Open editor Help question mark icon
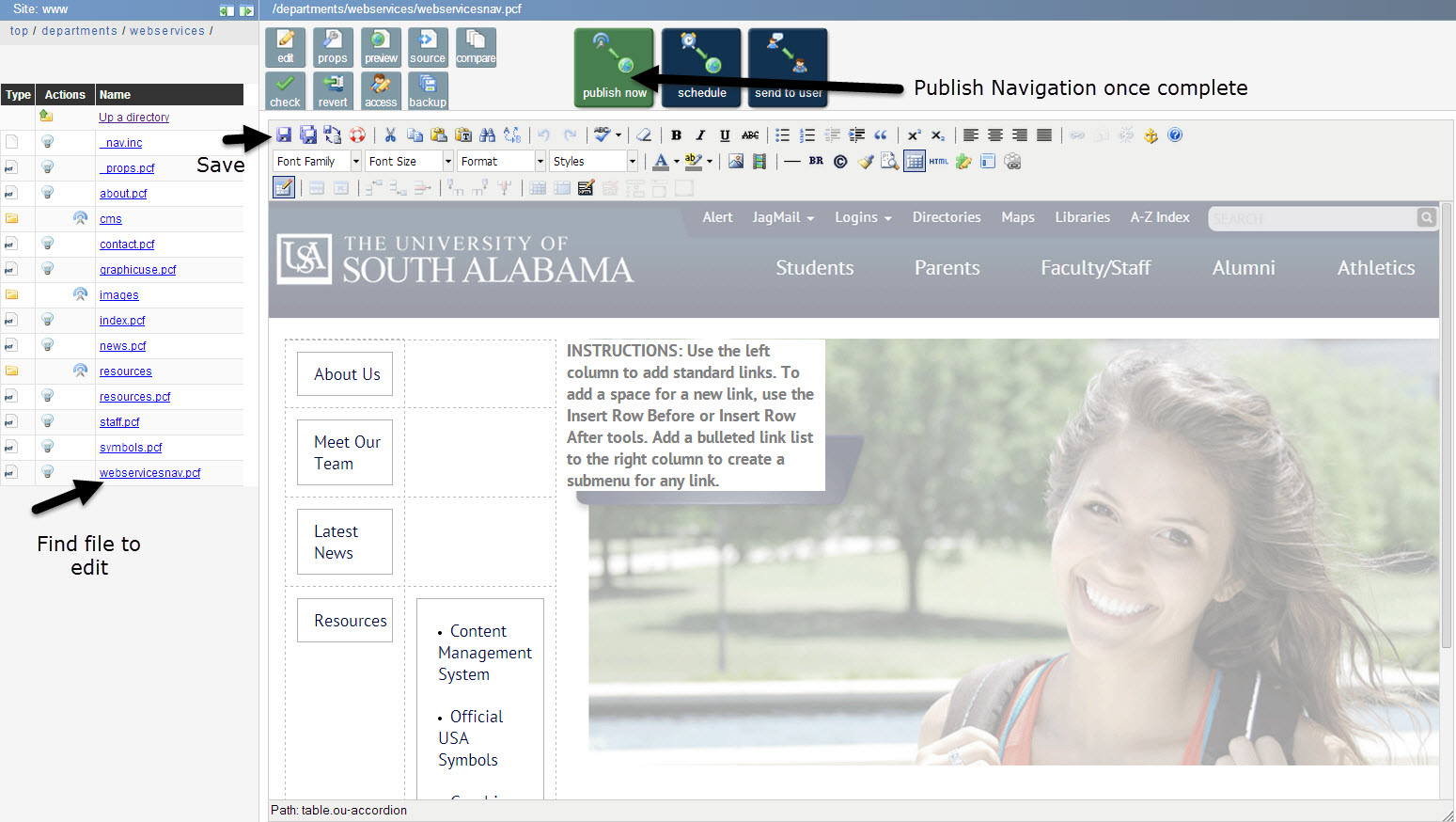 (1175, 135)
